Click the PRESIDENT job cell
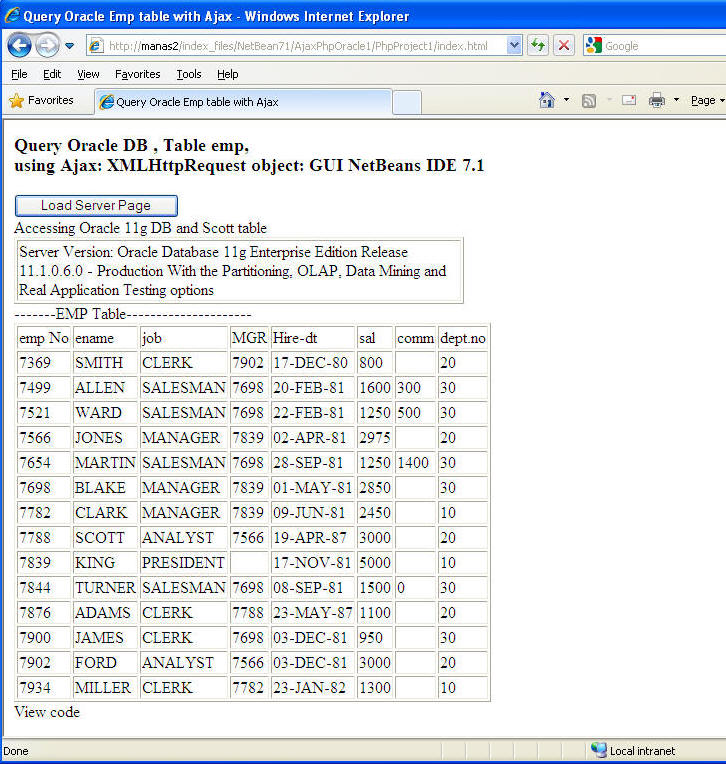The width and height of the screenshot is (726, 764). click(184, 563)
